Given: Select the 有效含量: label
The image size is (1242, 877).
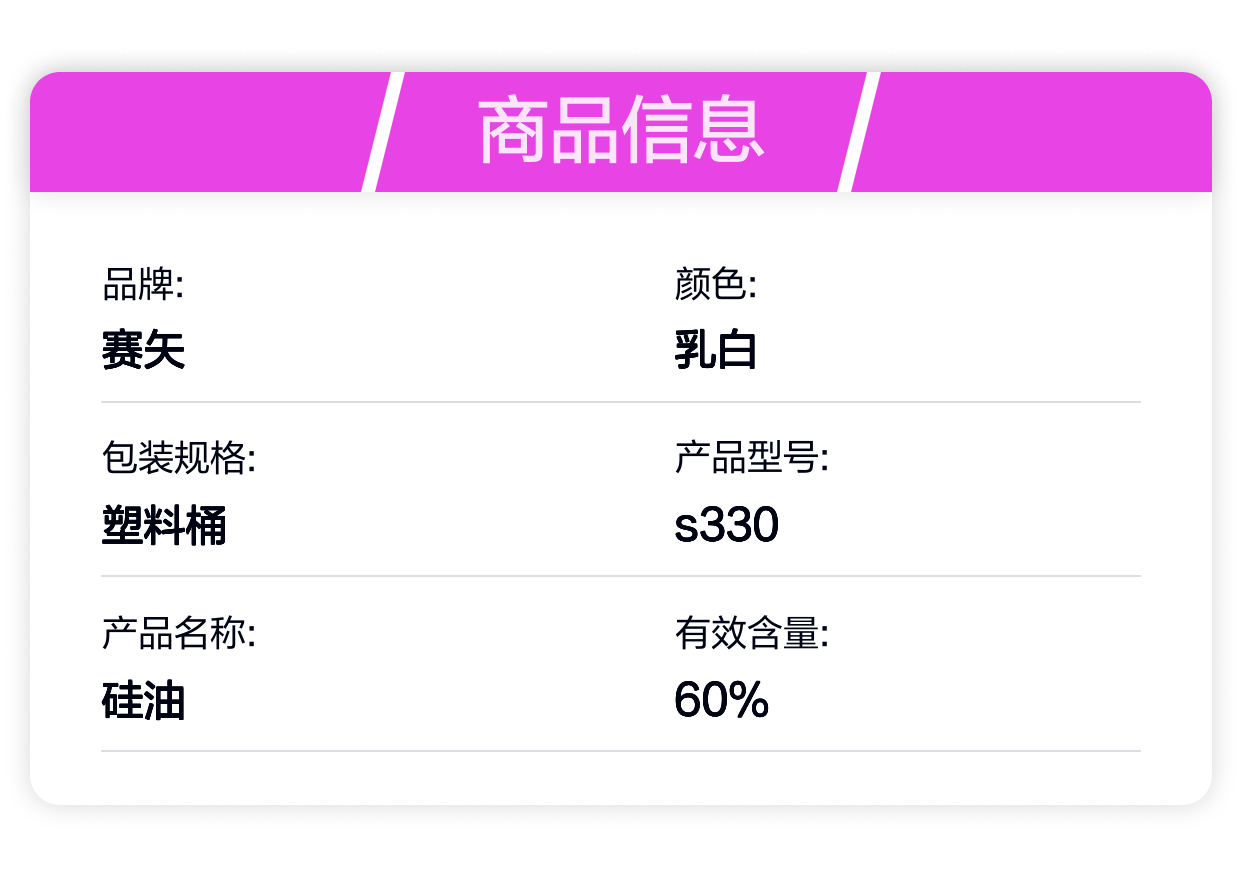Looking at the screenshot, I should [x=751, y=634].
